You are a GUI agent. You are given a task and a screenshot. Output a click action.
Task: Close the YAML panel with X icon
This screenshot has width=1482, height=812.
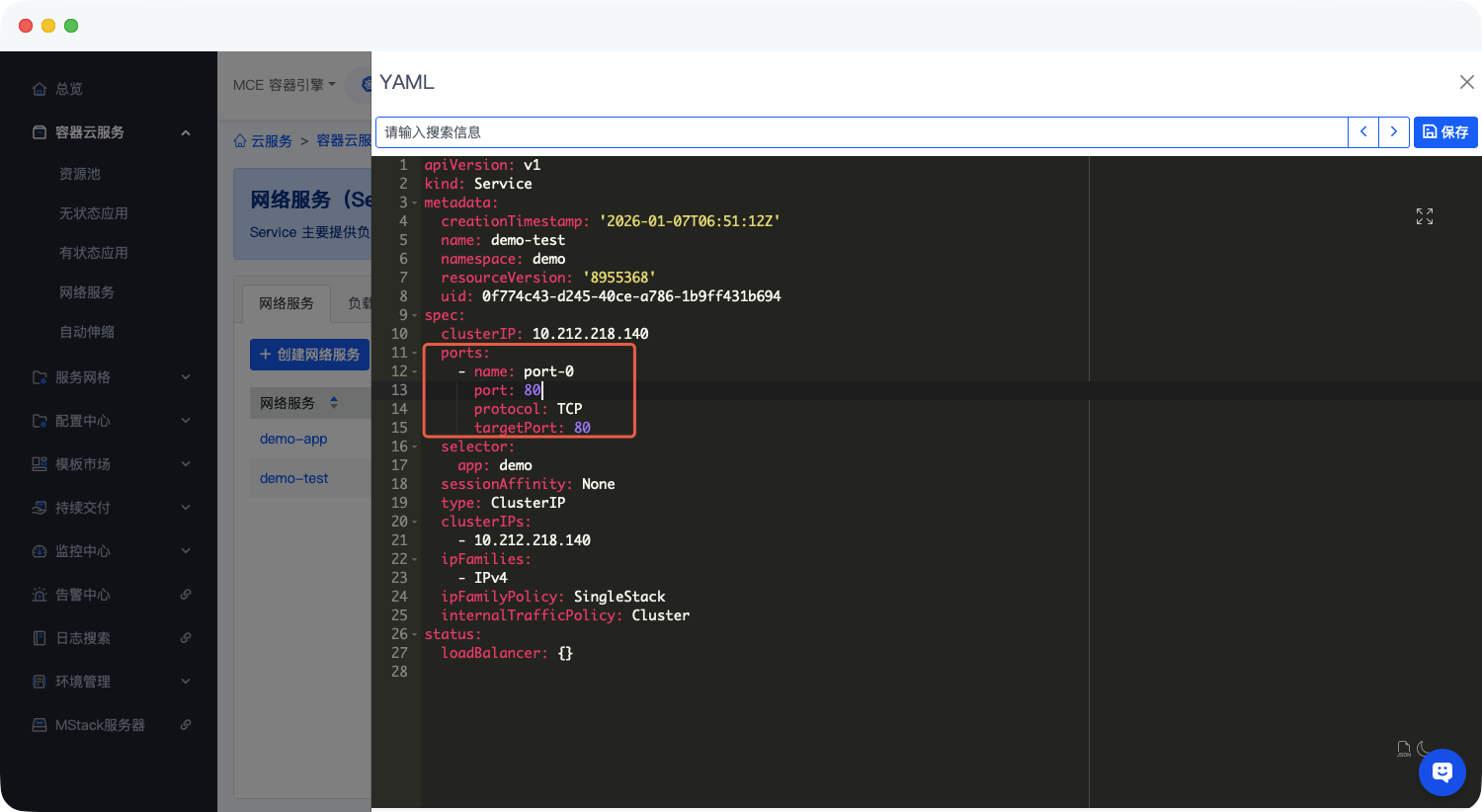pos(1466,82)
